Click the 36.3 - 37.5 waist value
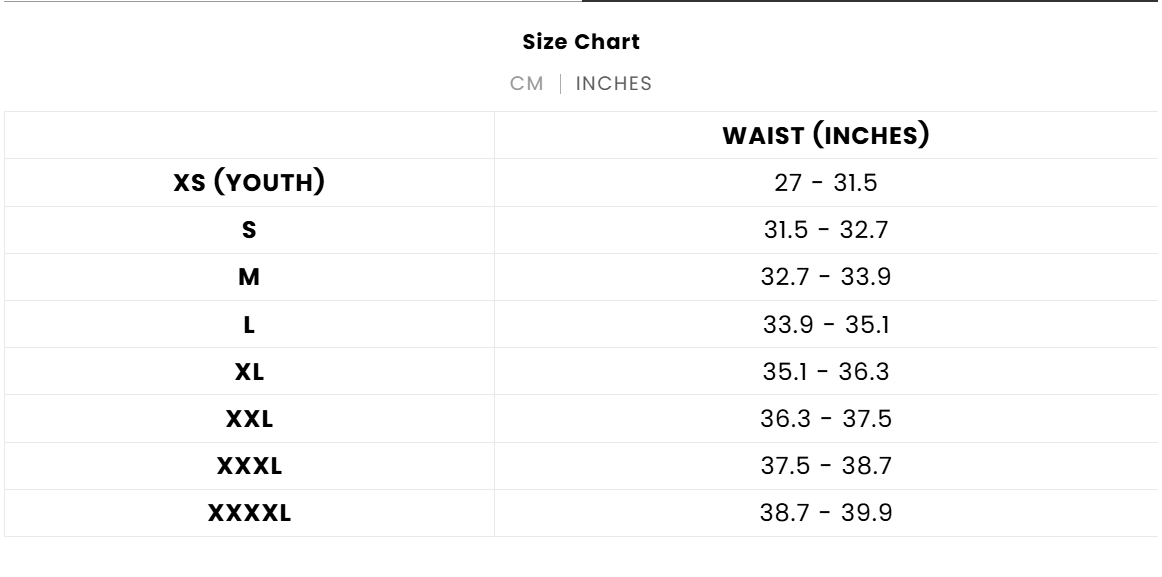 coord(825,419)
